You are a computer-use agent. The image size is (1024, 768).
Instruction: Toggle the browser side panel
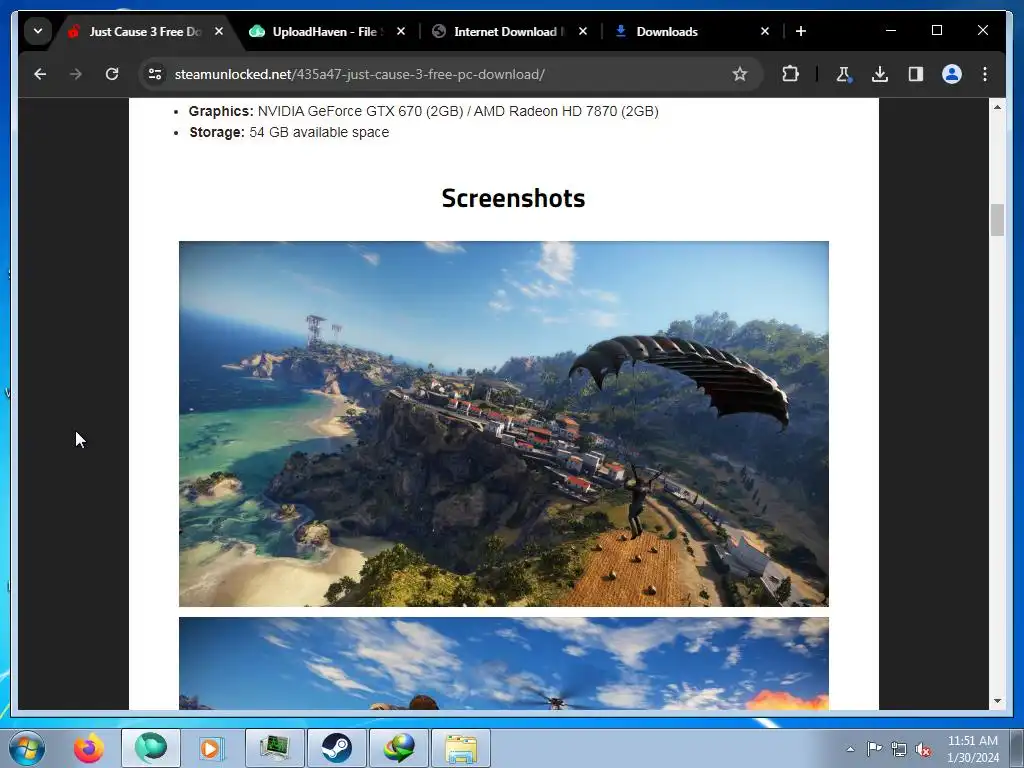(x=916, y=74)
